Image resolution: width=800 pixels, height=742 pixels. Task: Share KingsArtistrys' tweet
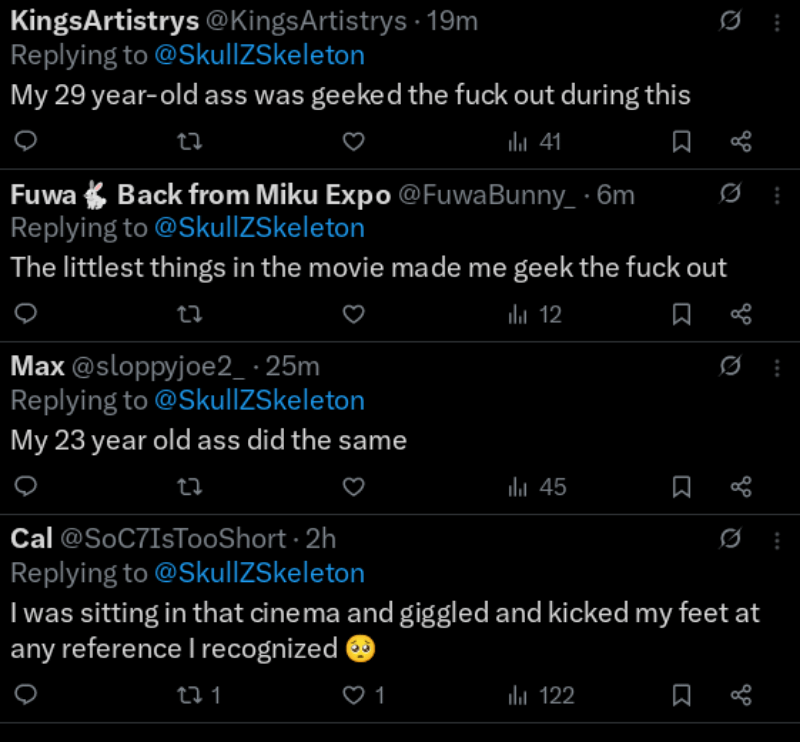741,142
